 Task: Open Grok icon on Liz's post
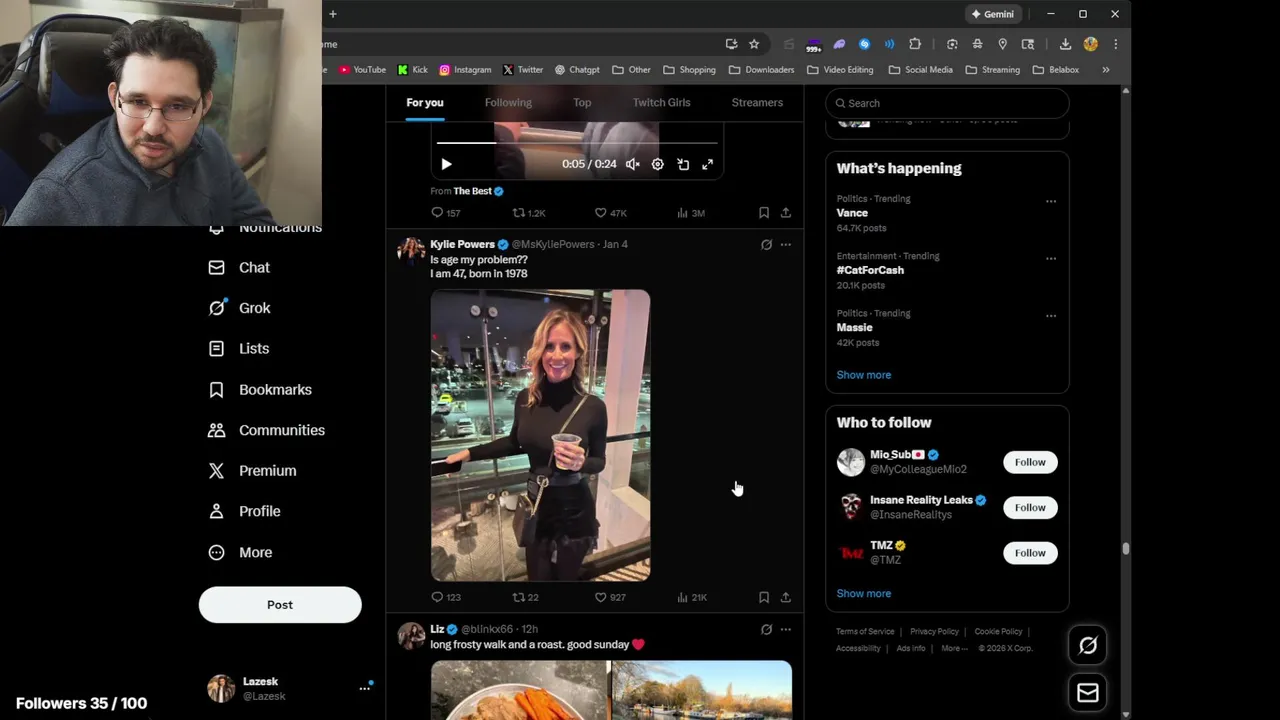(x=766, y=629)
